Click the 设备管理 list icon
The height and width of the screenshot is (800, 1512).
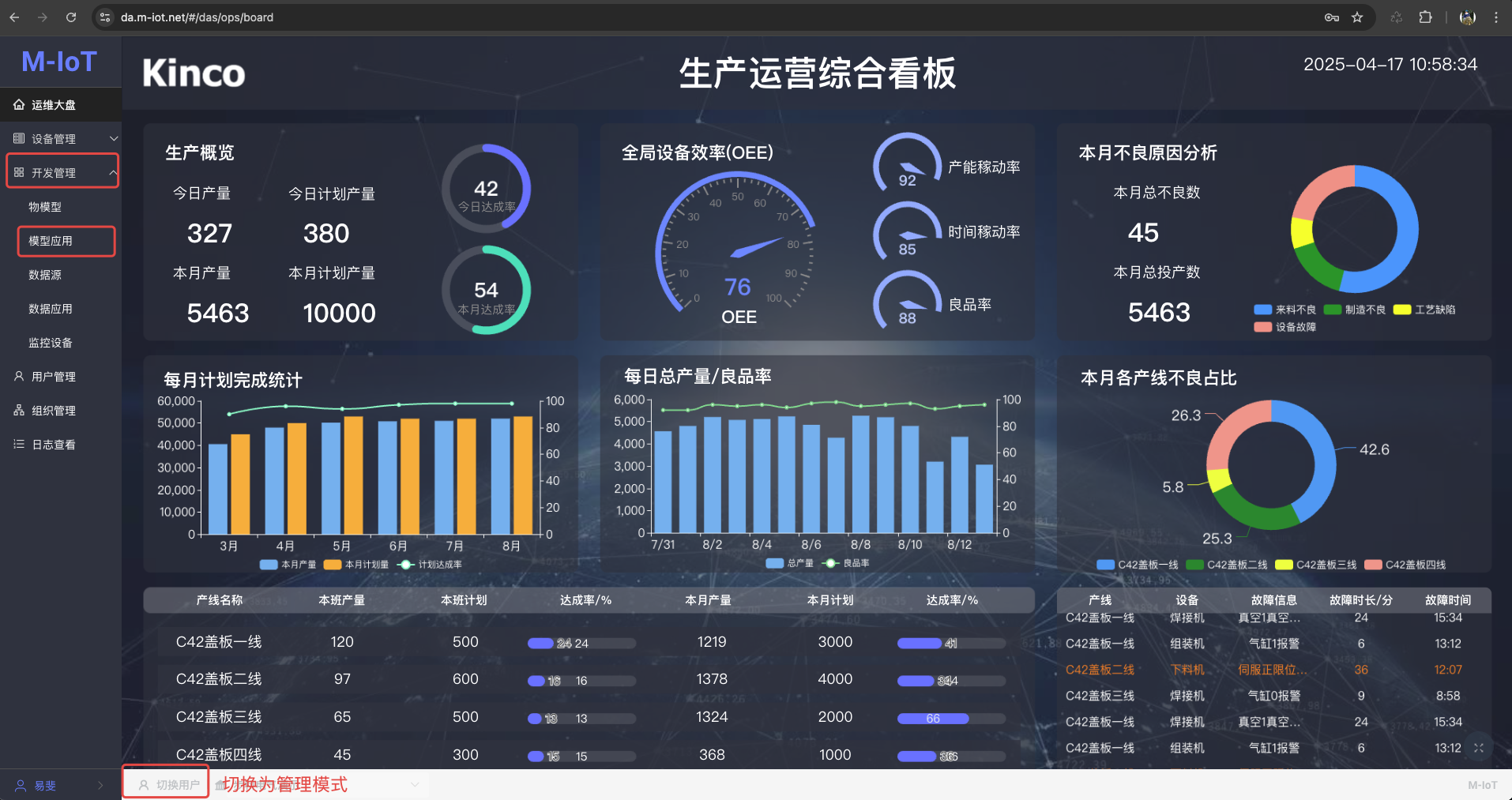click(19, 138)
